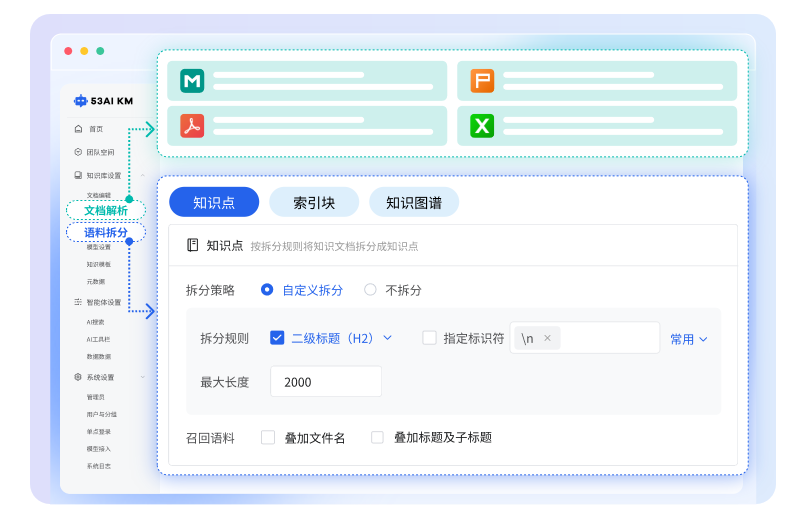Switch to the 知识图谱 tab

[x=414, y=202]
